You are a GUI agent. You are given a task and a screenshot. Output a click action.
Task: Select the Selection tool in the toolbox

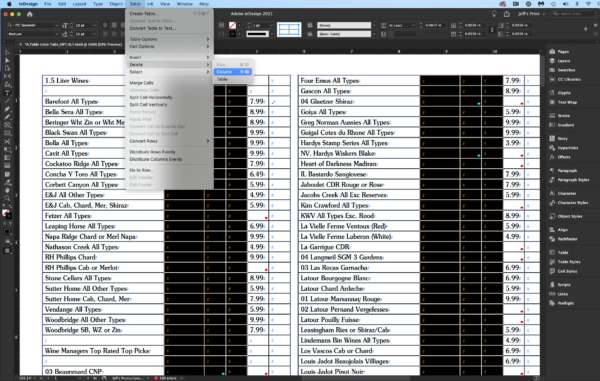[7, 52]
